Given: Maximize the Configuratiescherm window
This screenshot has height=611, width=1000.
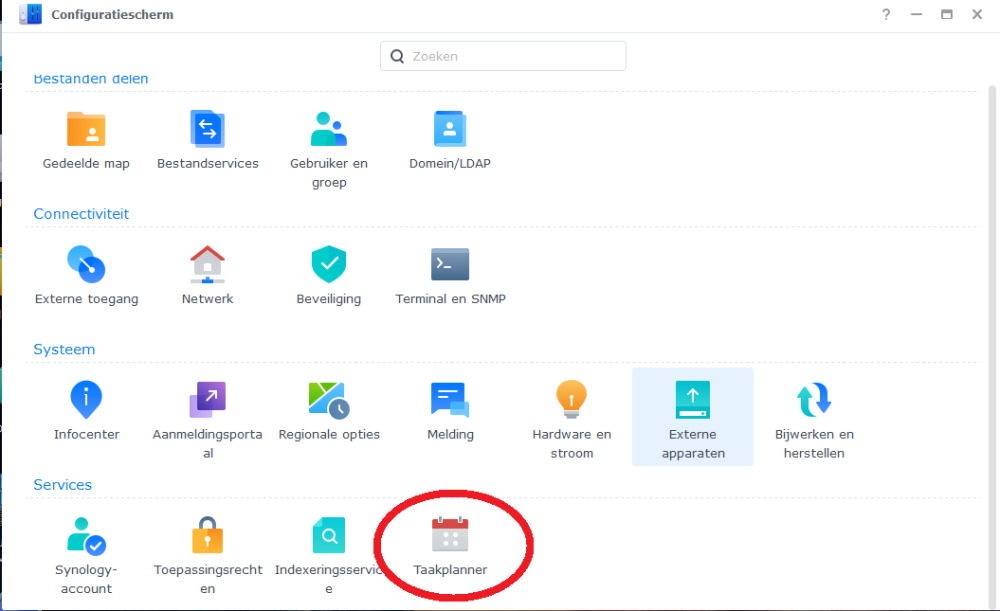Looking at the screenshot, I should (x=946, y=14).
